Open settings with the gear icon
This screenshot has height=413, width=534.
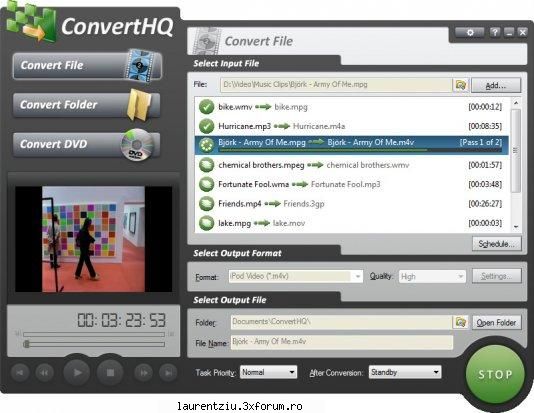pos(470,32)
